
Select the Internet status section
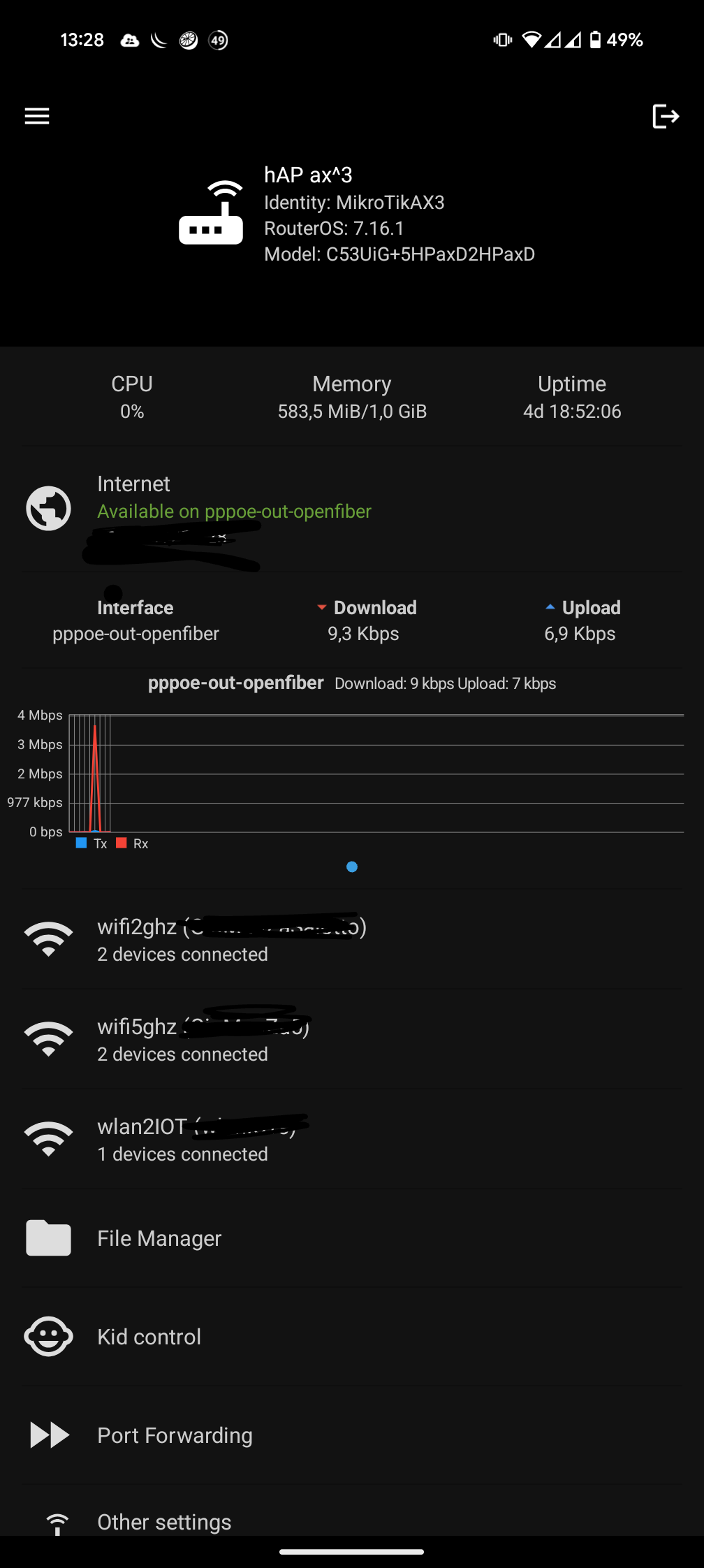210,498
